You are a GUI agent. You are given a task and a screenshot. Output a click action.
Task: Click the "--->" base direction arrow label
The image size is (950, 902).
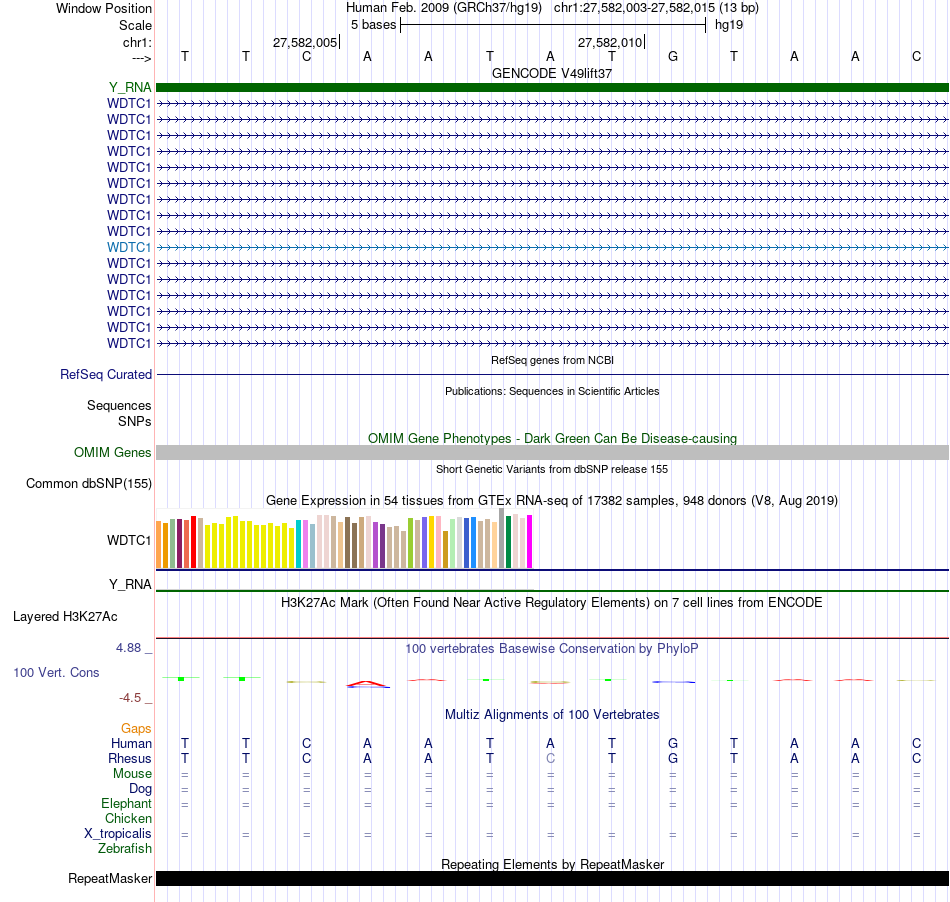click(x=141, y=58)
